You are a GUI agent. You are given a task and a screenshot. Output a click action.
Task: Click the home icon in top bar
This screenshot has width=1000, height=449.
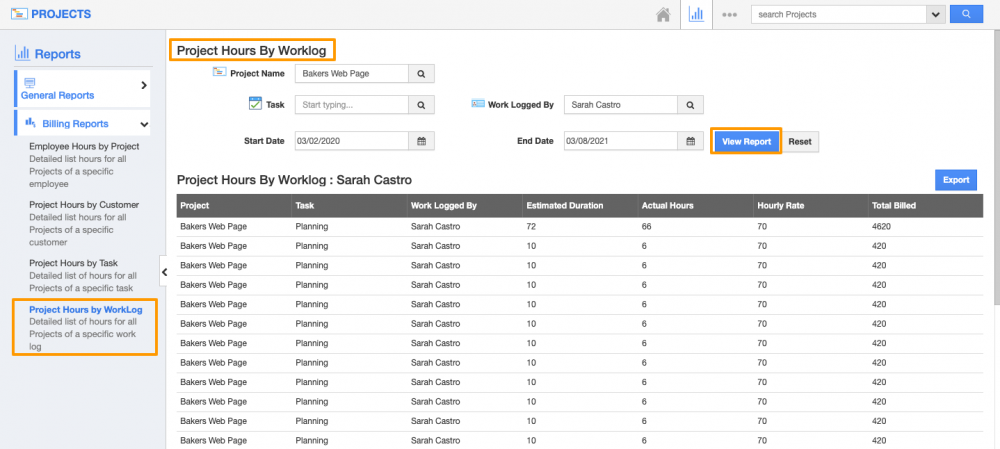point(662,15)
